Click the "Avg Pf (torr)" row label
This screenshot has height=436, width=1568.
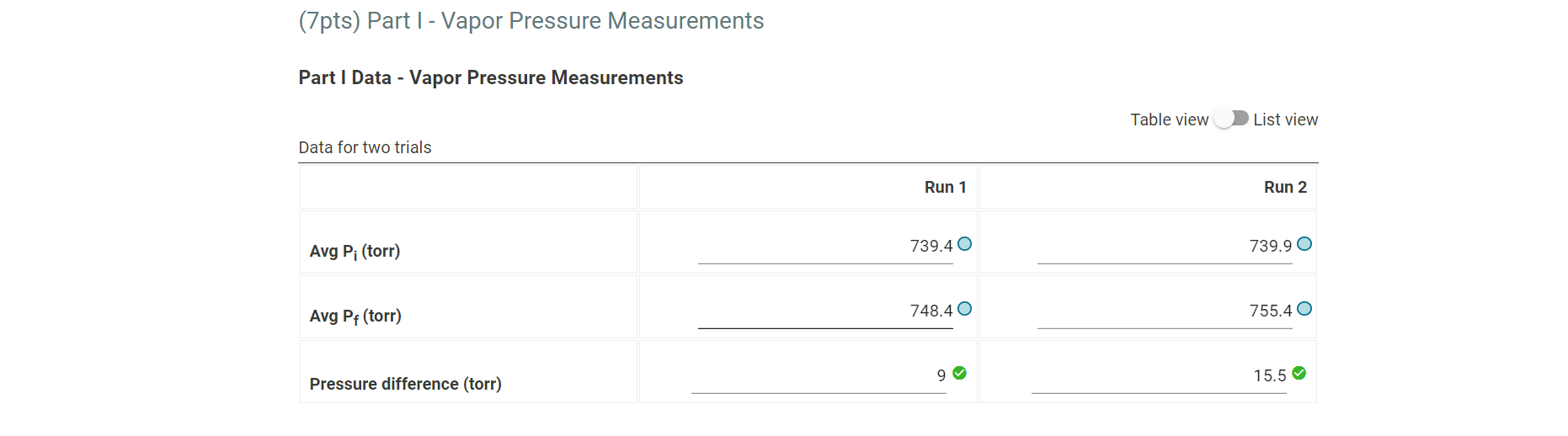click(355, 316)
